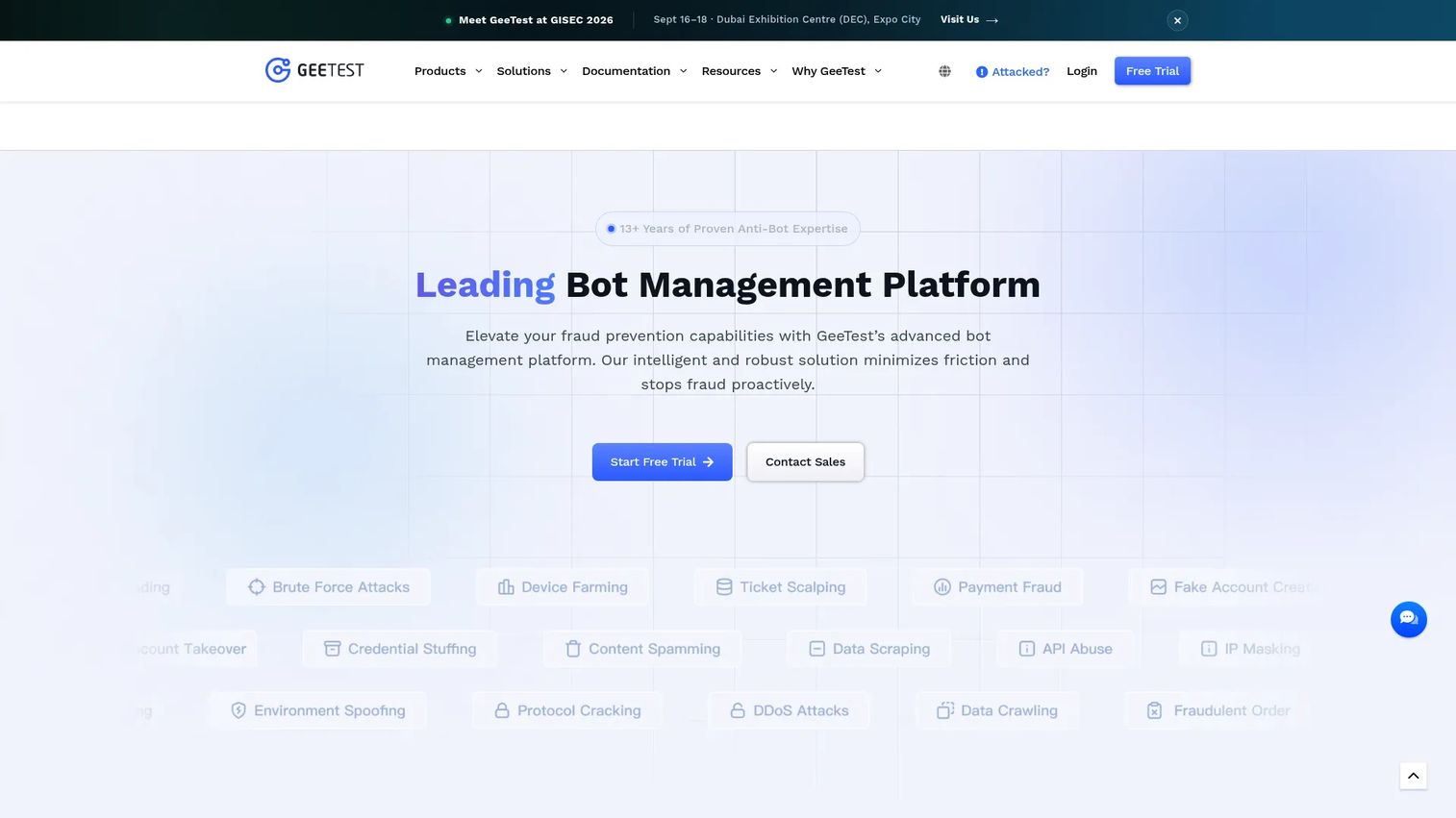The width and height of the screenshot is (1456, 818).
Task: Click the scroll-to-top arrow button
Action: 1414,776
